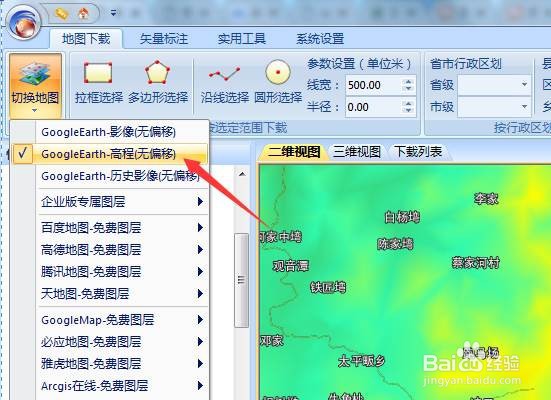
Task: Choose GoogleEarth-历史影像(无偏移) menu entry
Action: click(110, 176)
